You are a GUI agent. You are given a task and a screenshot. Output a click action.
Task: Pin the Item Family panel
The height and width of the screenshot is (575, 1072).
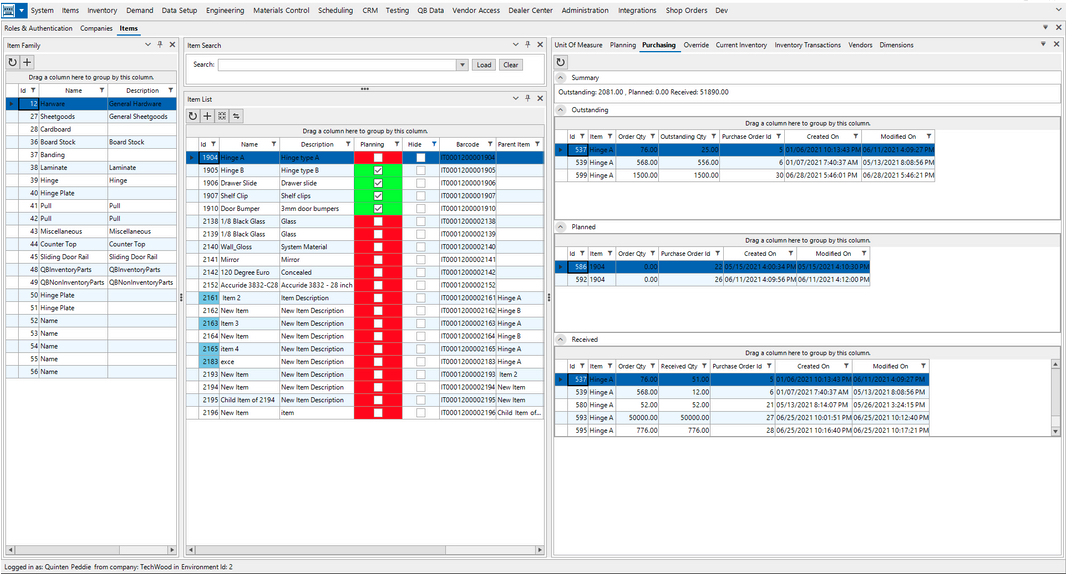pyautogui.click(x=160, y=44)
